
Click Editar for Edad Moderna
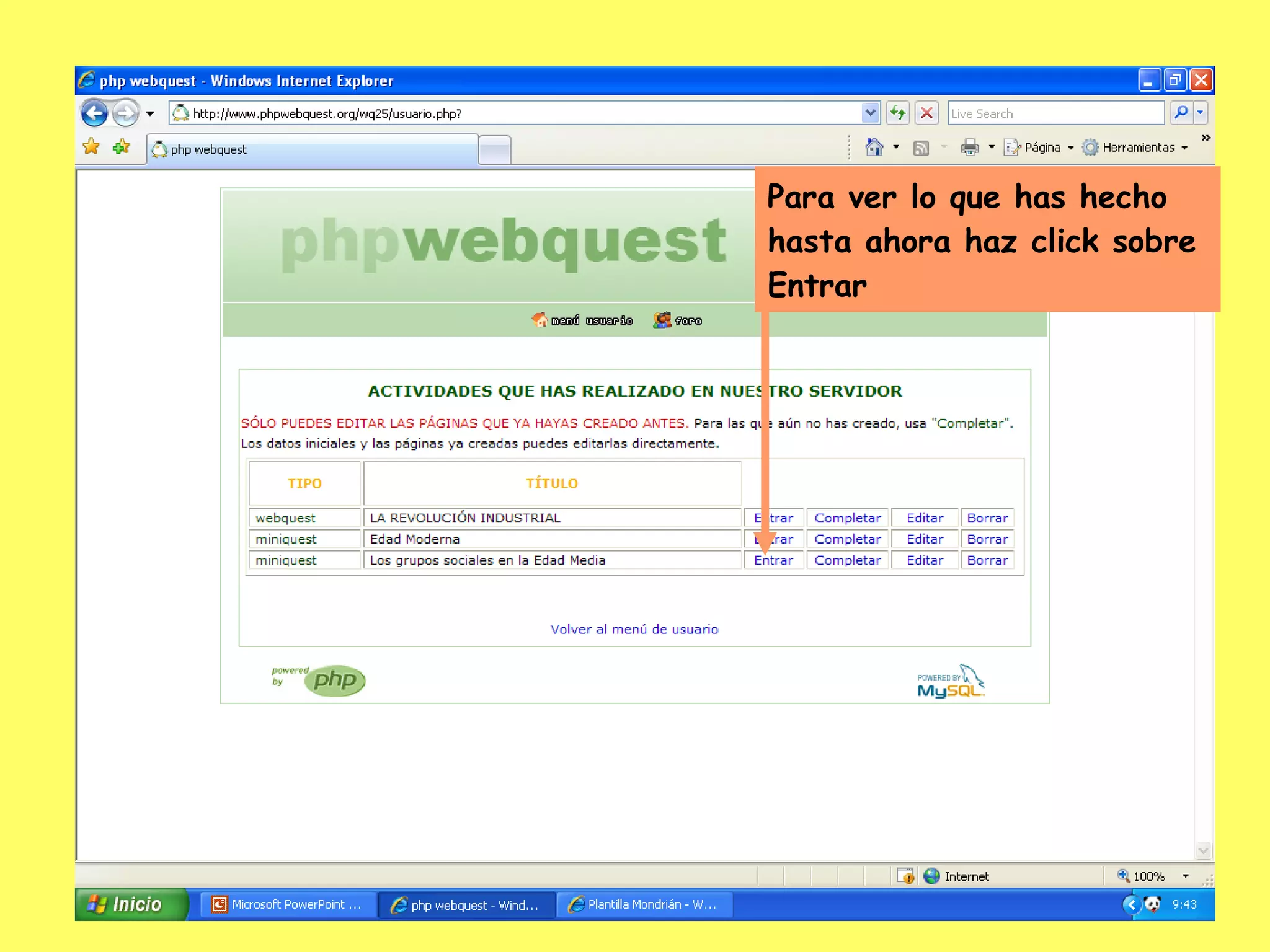[925, 539]
